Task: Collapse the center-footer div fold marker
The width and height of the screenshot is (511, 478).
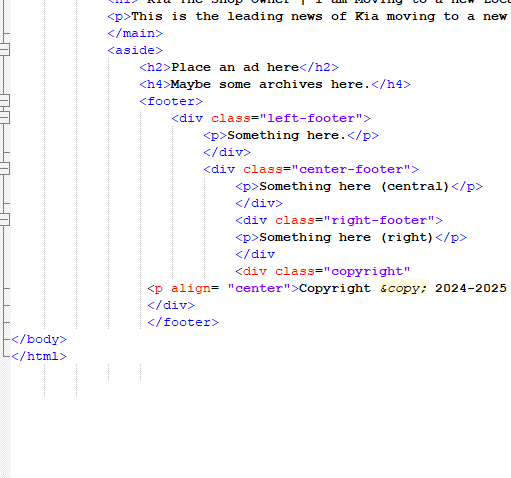Action: point(4,169)
